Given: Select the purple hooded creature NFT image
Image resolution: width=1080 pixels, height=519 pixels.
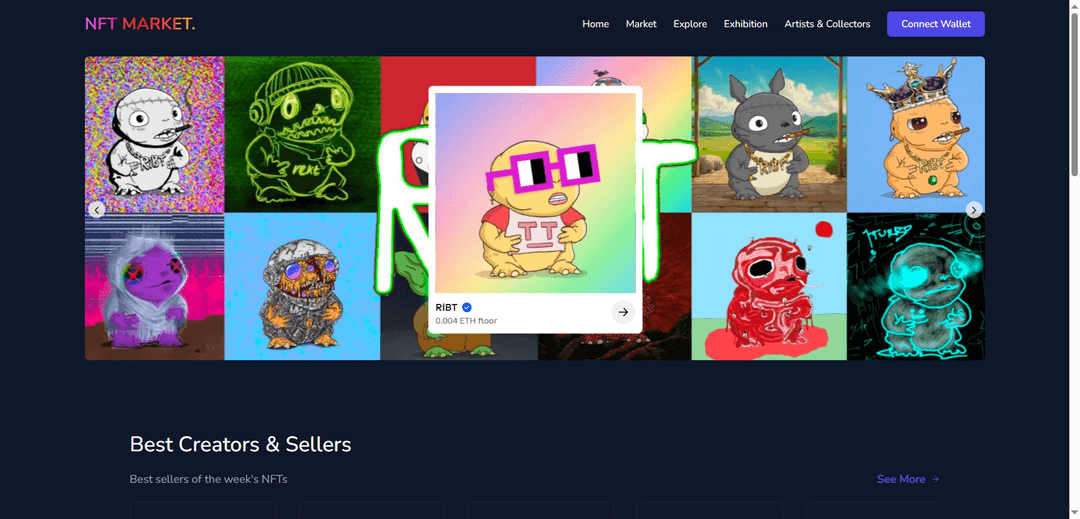Looking at the screenshot, I should 154,286.
